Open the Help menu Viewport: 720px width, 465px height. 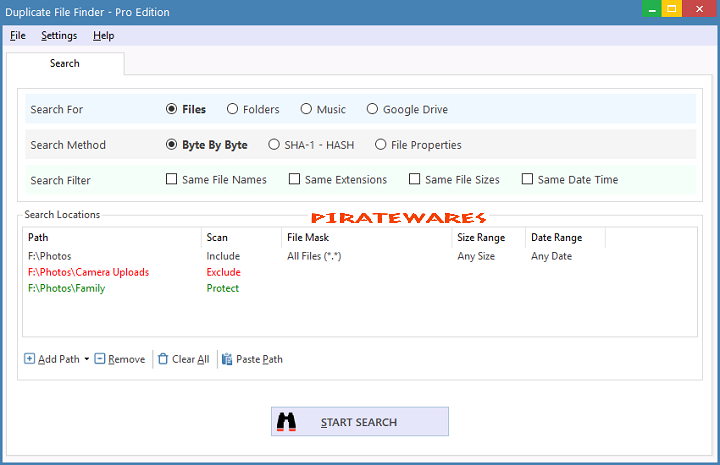tap(103, 35)
